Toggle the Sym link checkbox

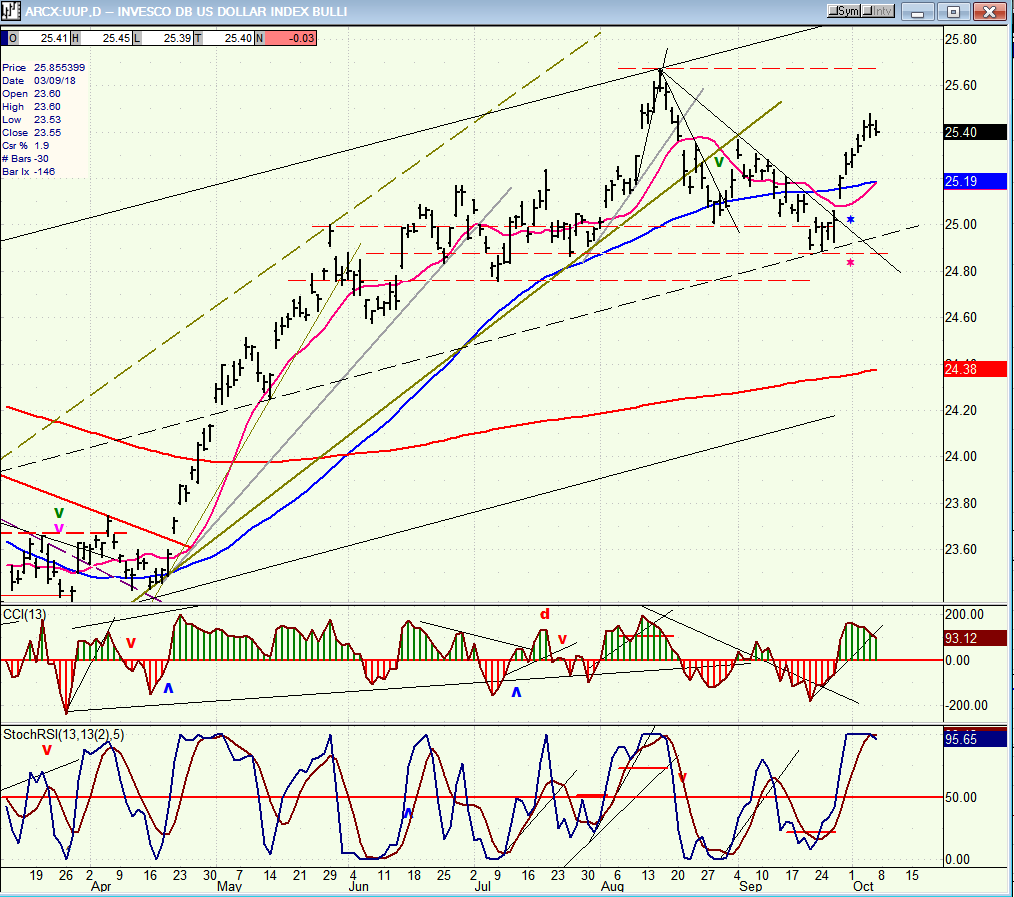[x=844, y=11]
